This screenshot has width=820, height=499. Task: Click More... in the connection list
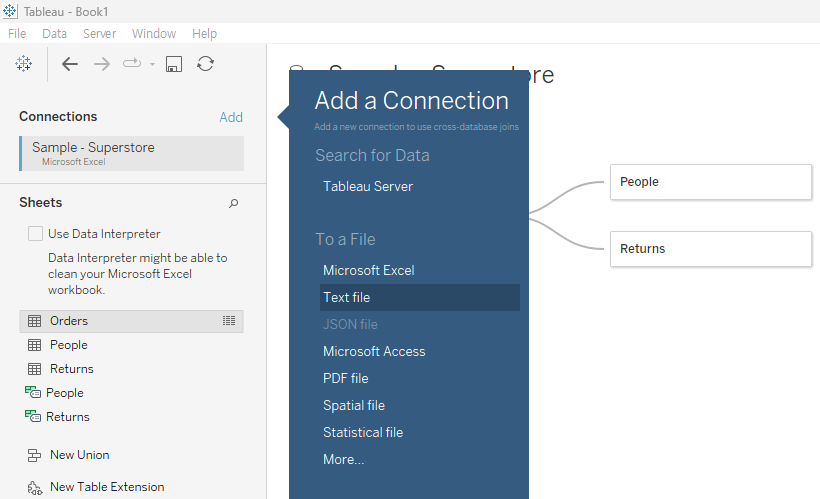(x=344, y=459)
